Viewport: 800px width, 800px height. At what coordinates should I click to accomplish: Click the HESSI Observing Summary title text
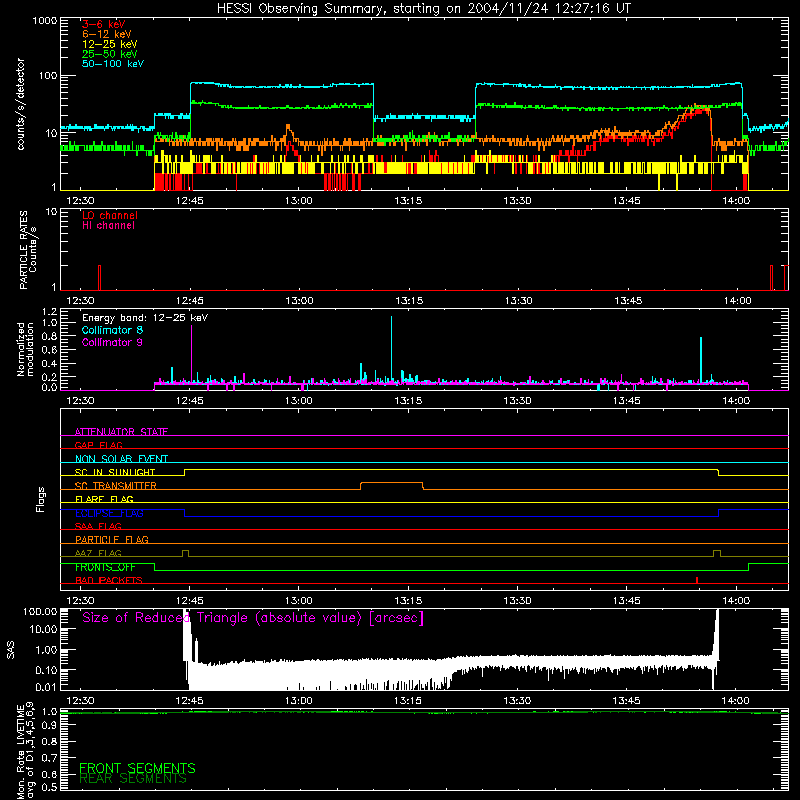pyautogui.click(x=423, y=9)
